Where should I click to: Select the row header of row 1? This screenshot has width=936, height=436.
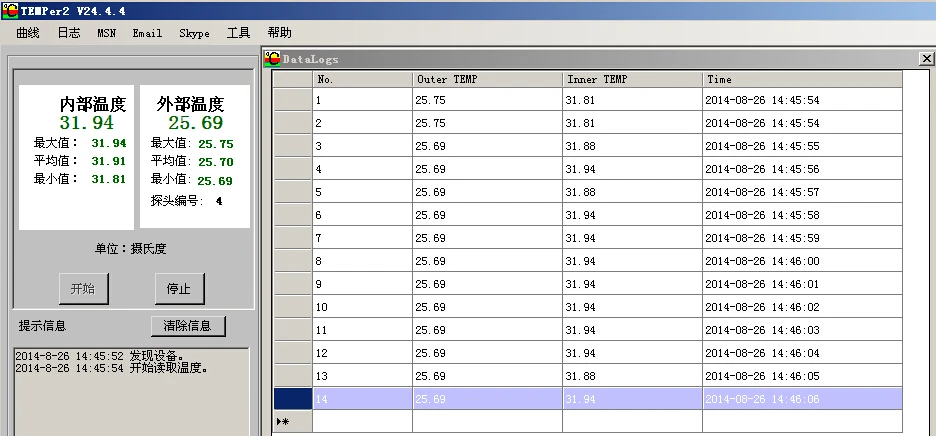click(292, 100)
